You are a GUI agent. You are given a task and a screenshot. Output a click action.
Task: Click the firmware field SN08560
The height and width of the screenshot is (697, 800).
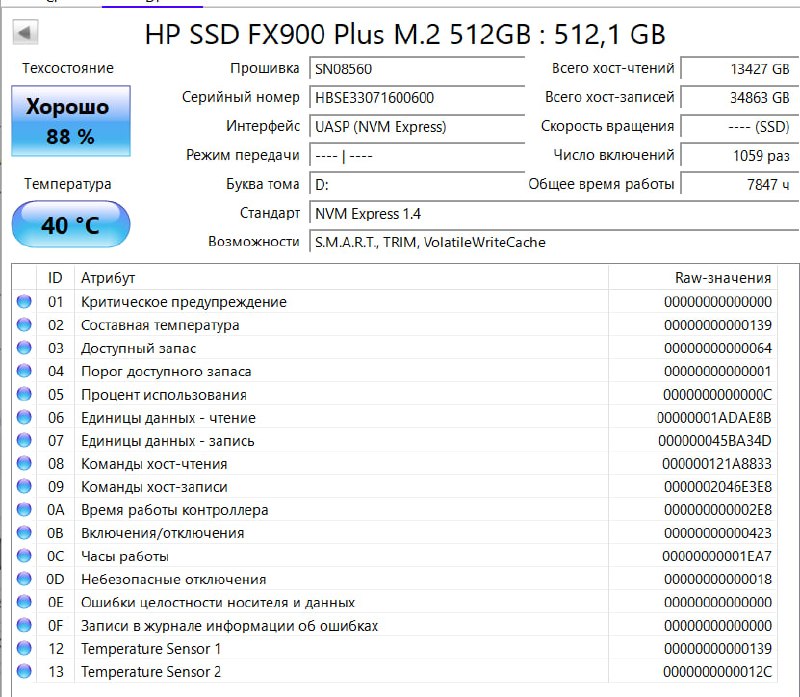click(x=415, y=69)
